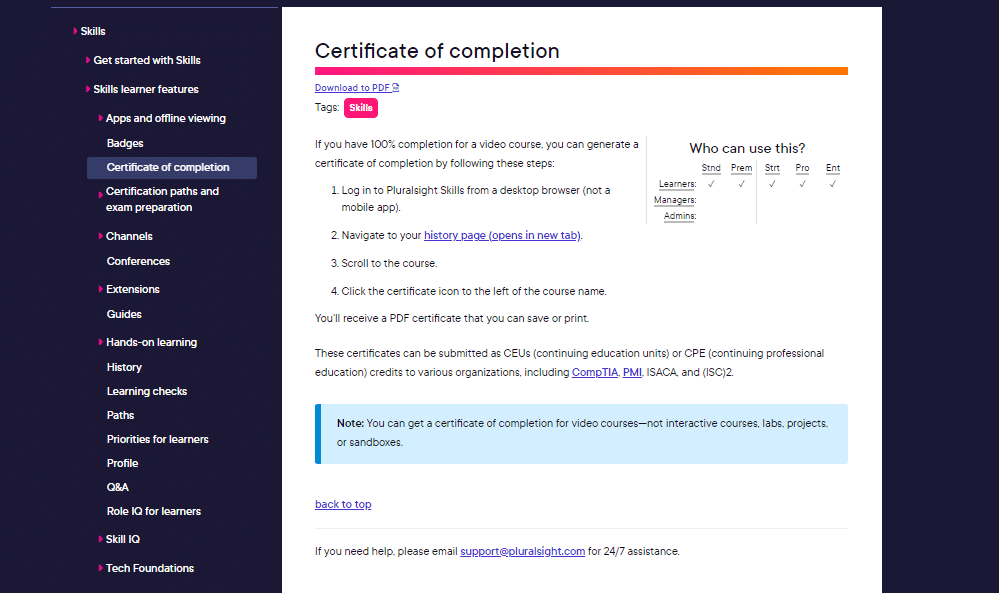Image resolution: width=999 pixels, height=593 pixels.
Task: Expand the Skills section arrow
Action: point(75,31)
